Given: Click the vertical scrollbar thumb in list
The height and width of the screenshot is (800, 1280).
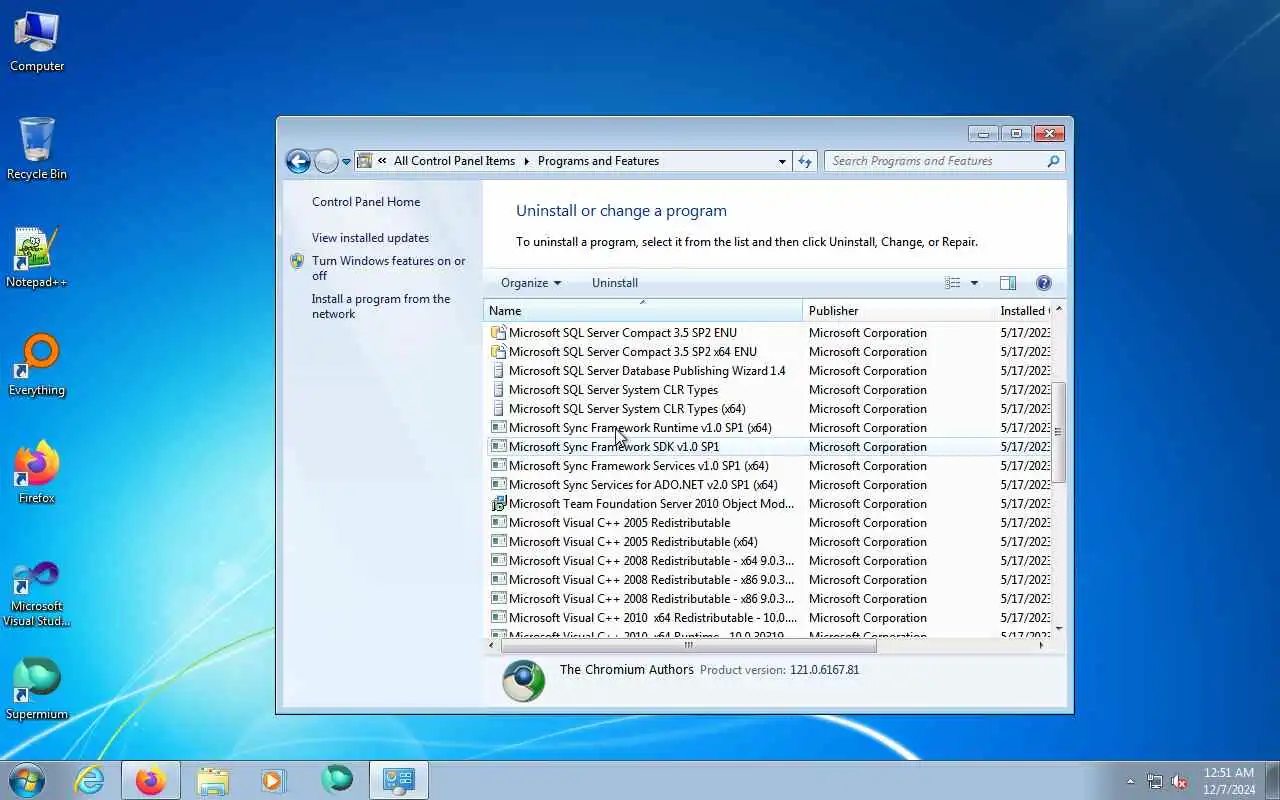Looking at the screenshot, I should (1059, 432).
